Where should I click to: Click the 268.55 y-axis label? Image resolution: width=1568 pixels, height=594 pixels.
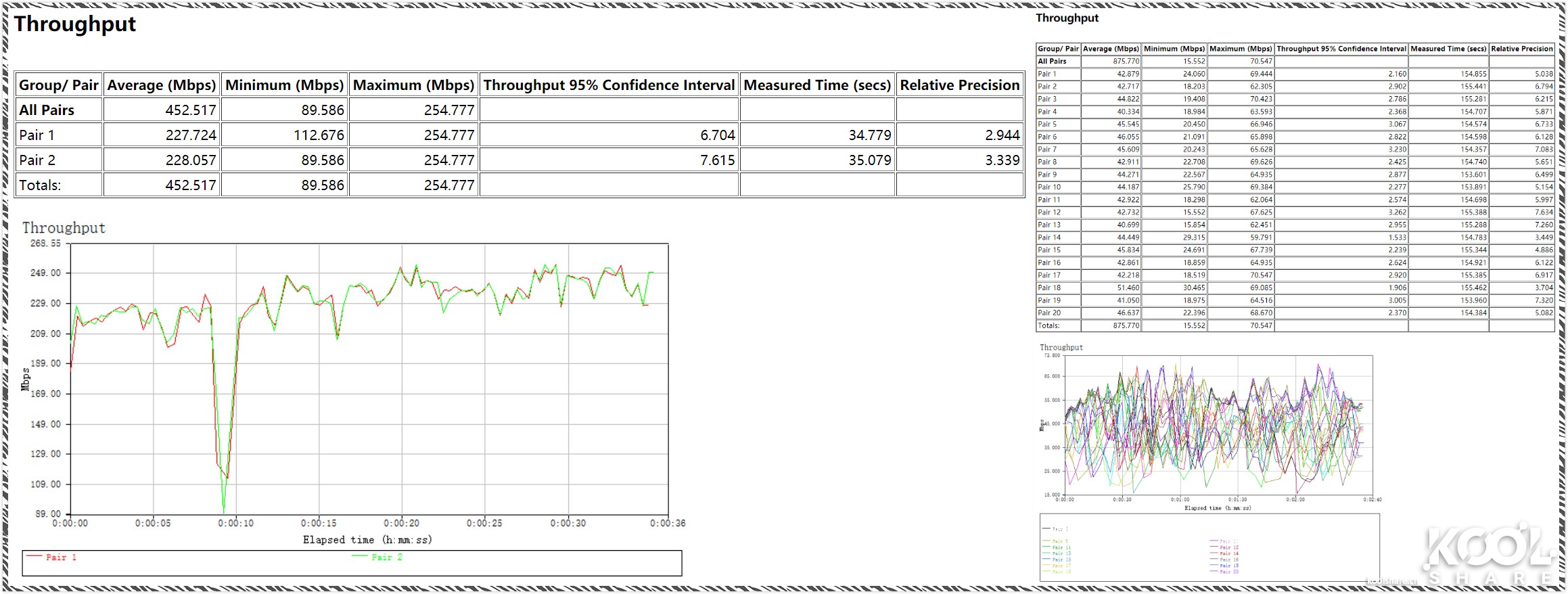45,244
